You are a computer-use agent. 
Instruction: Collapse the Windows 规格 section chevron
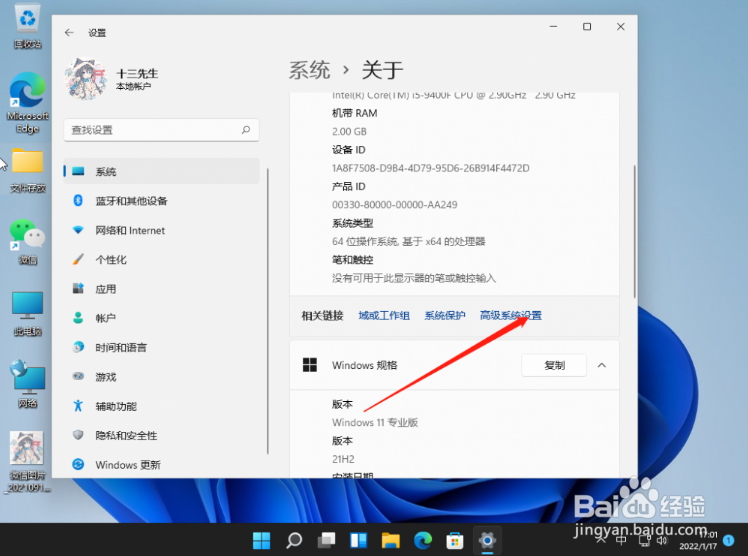pyautogui.click(x=602, y=365)
